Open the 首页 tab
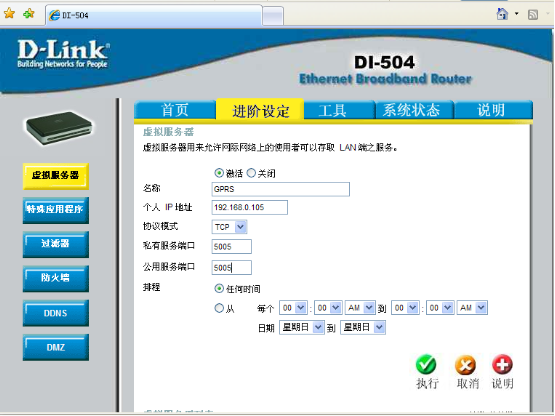This screenshot has height=416, width=555. pyautogui.click(x=175, y=110)
